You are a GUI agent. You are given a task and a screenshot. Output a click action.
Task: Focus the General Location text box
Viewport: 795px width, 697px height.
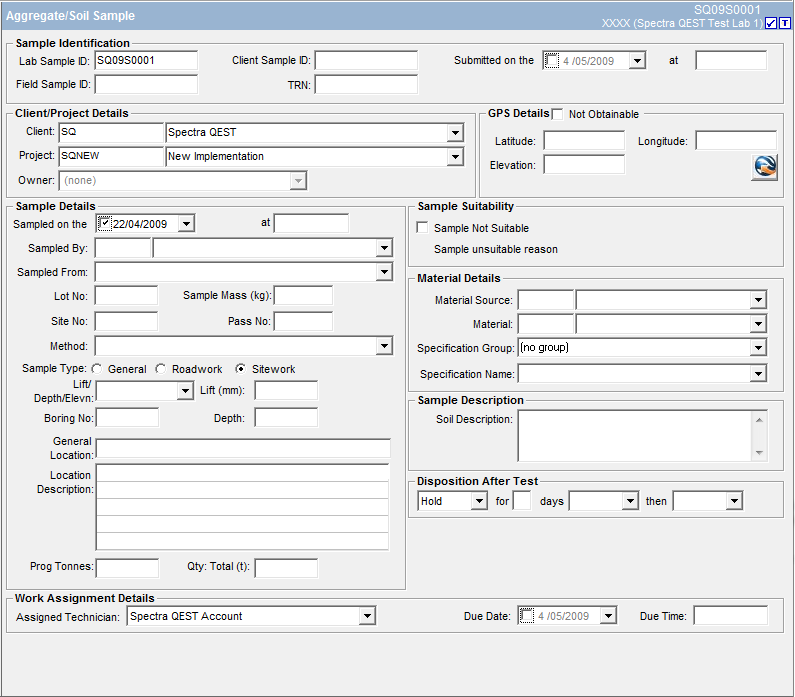tap(243, 448)
